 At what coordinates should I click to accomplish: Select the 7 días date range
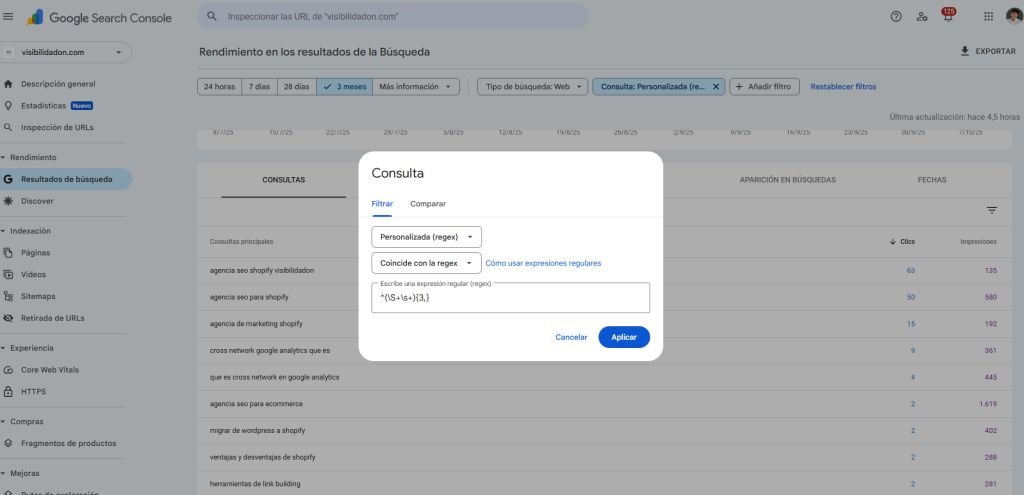(x=259, y=87)
